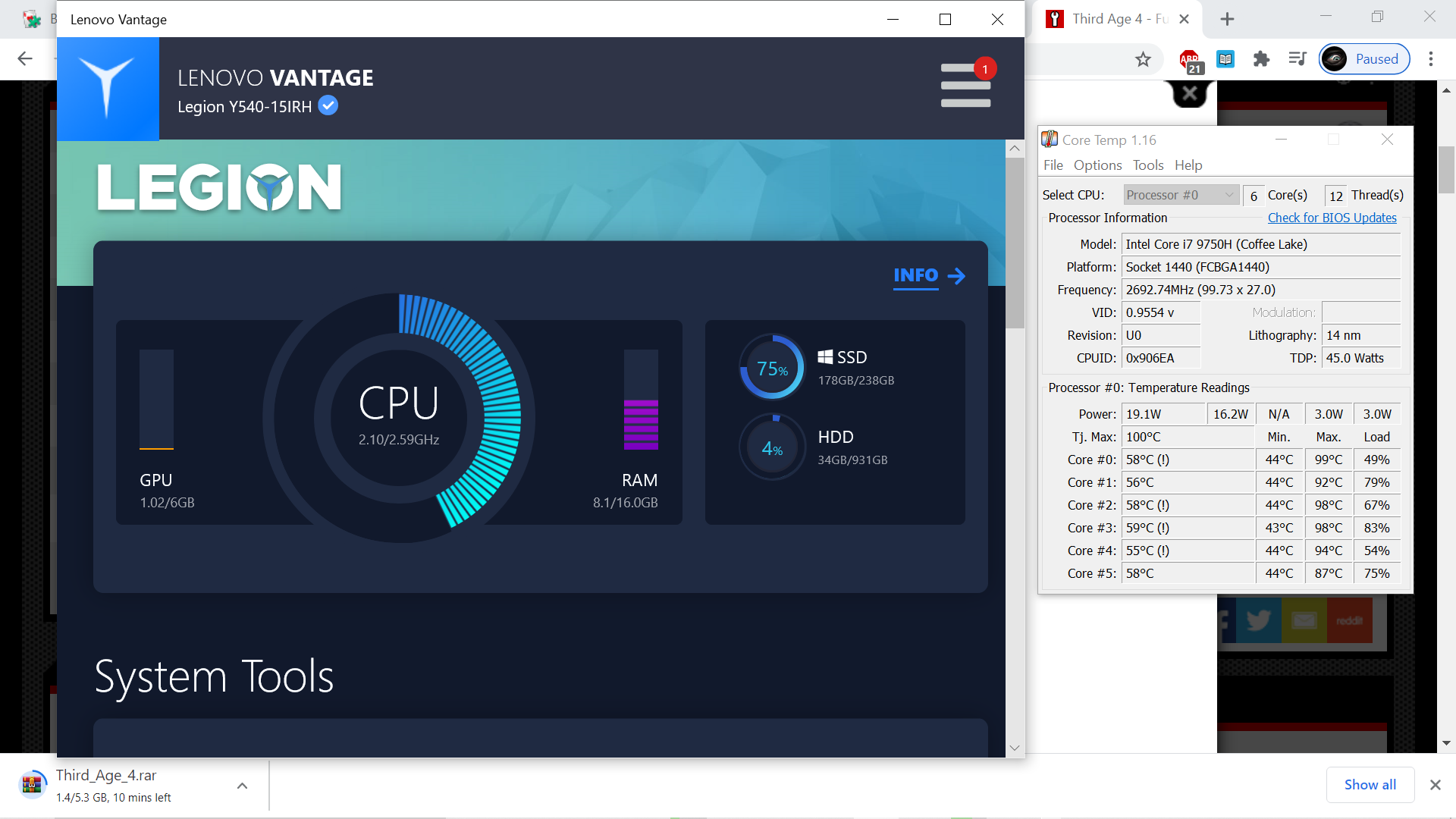The height and width of the screenshot is (819, 1456).
Task: Open the Chrome Extensions puzzle icon
Action: click(1261, 59)
